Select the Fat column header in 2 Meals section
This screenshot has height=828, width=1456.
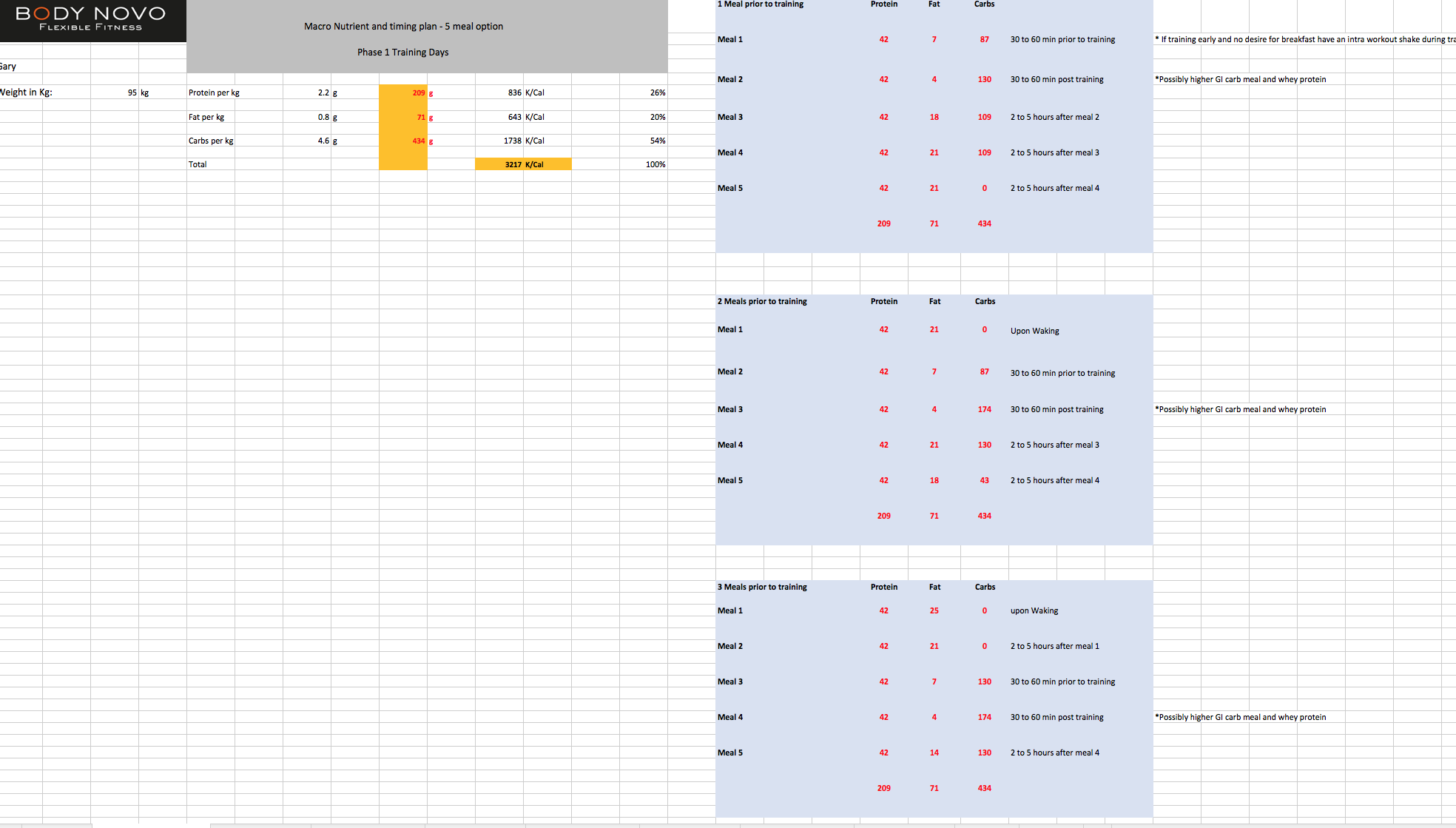pos(934,301)
